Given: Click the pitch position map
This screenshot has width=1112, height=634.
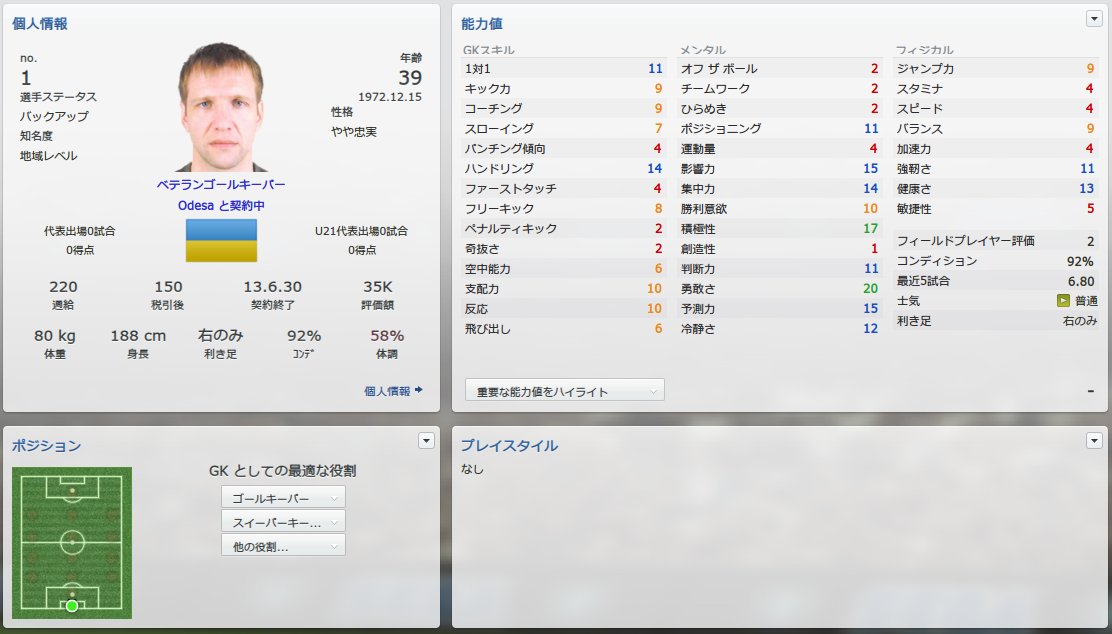Looking at the screenshot, I should (72, 543).
